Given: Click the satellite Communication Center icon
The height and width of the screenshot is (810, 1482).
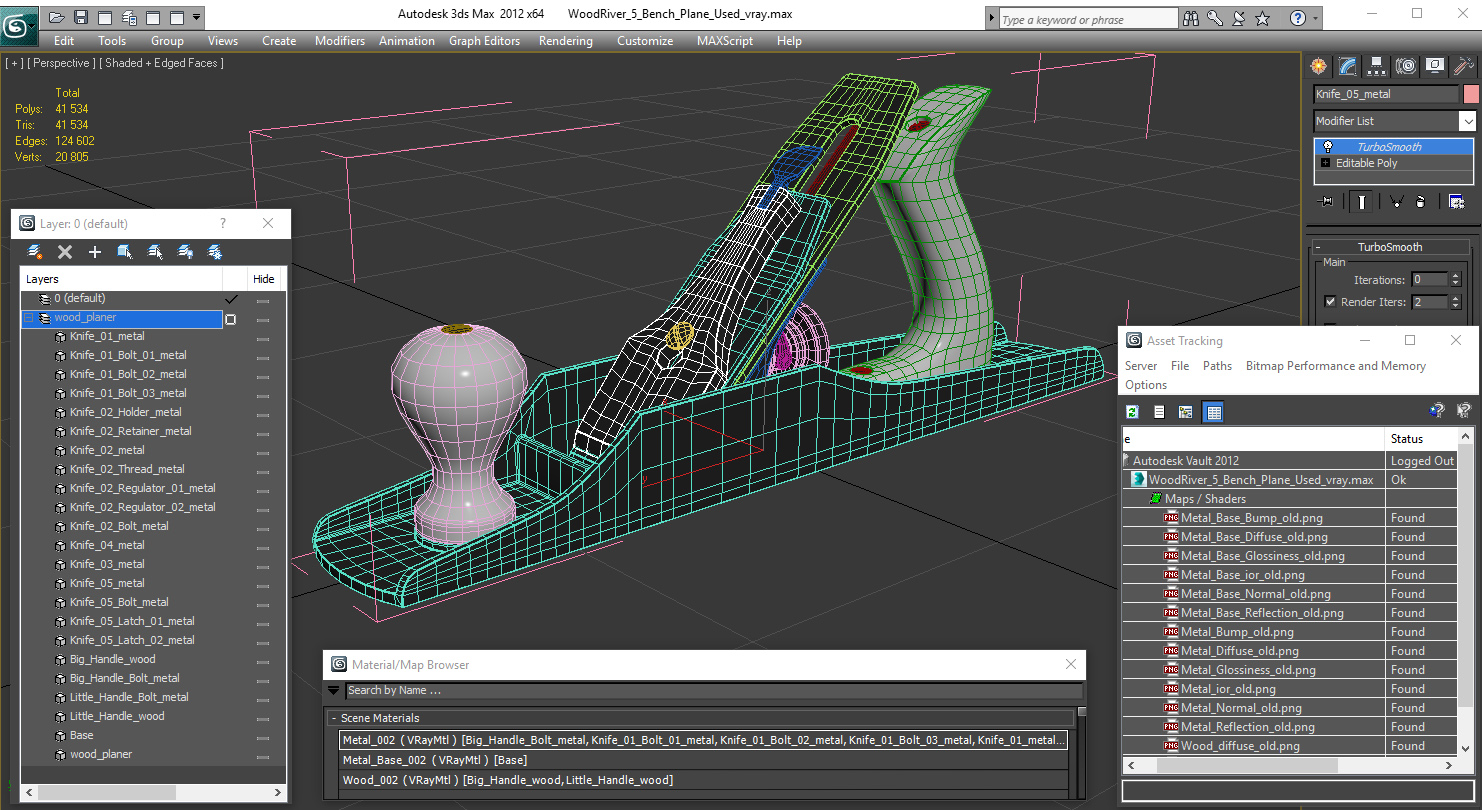Looking at the screenshot, I should pos(1239,18).
